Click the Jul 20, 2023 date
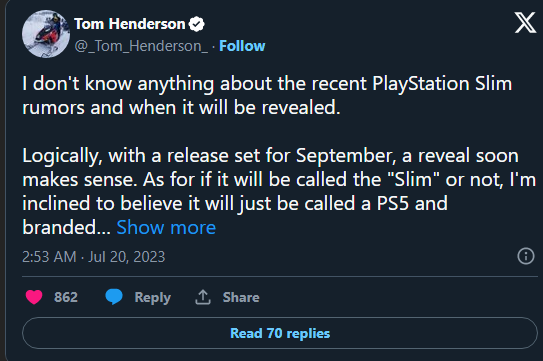This screenshot has width=543, height=361. pyautogui.click(x=127, y=257)
